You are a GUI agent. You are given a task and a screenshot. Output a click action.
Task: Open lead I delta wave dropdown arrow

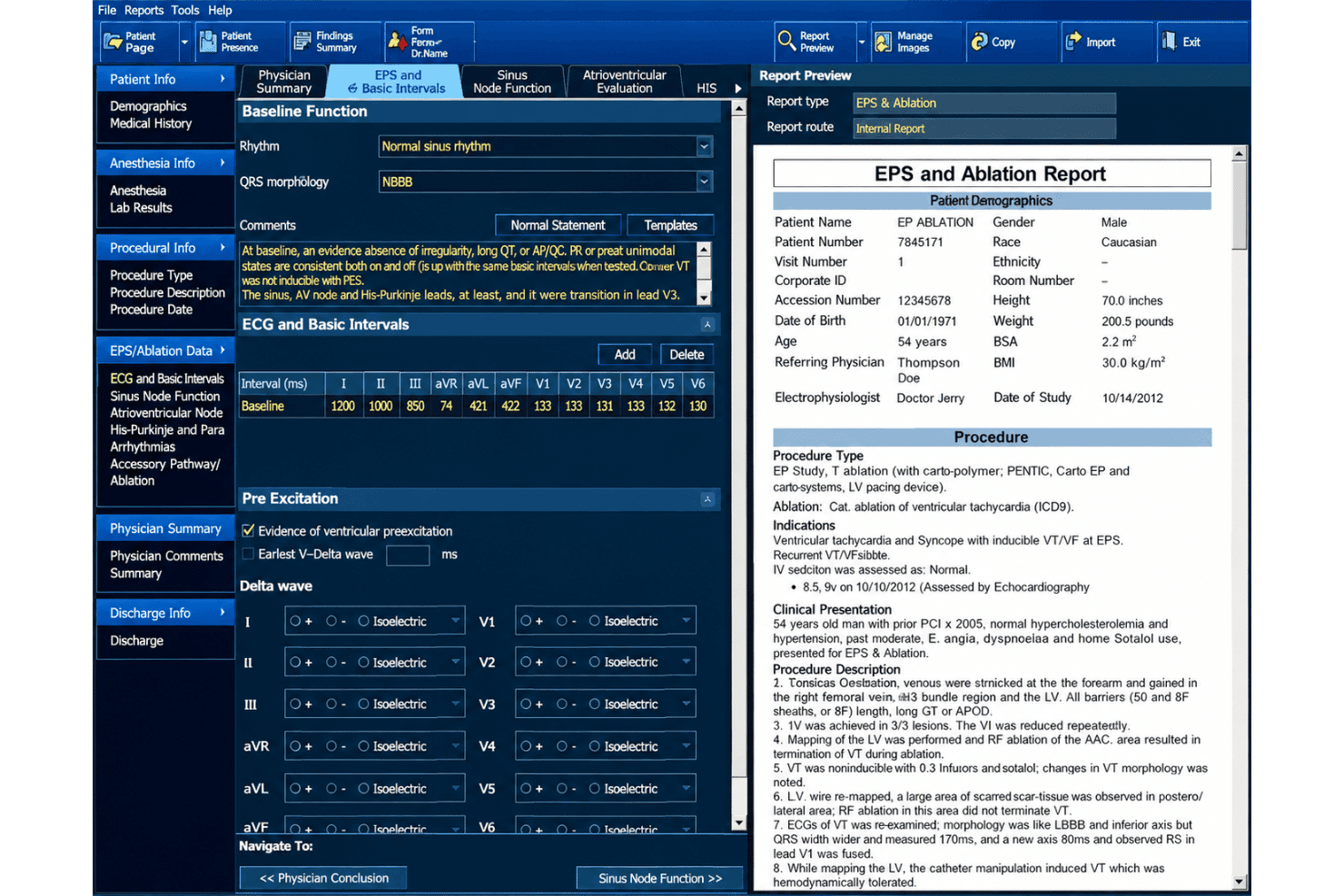pyautogui.click(x=456, y=621)
